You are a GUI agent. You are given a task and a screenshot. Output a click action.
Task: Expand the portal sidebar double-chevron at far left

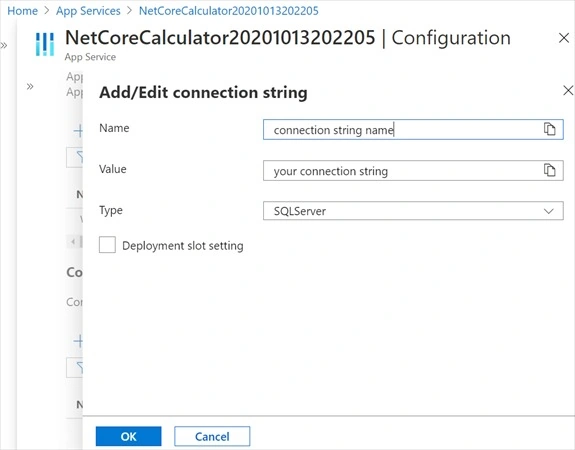click(4, 45)
